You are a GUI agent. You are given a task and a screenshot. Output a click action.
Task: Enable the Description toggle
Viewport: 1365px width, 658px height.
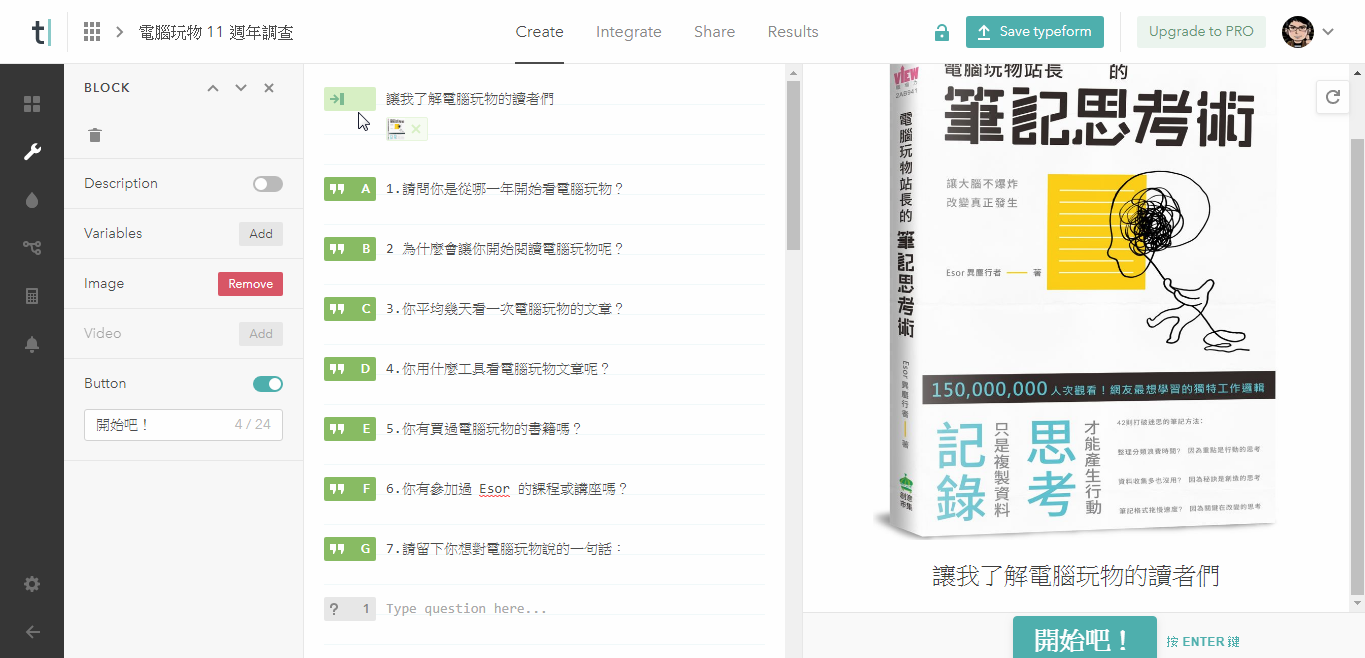coord(268,184)
